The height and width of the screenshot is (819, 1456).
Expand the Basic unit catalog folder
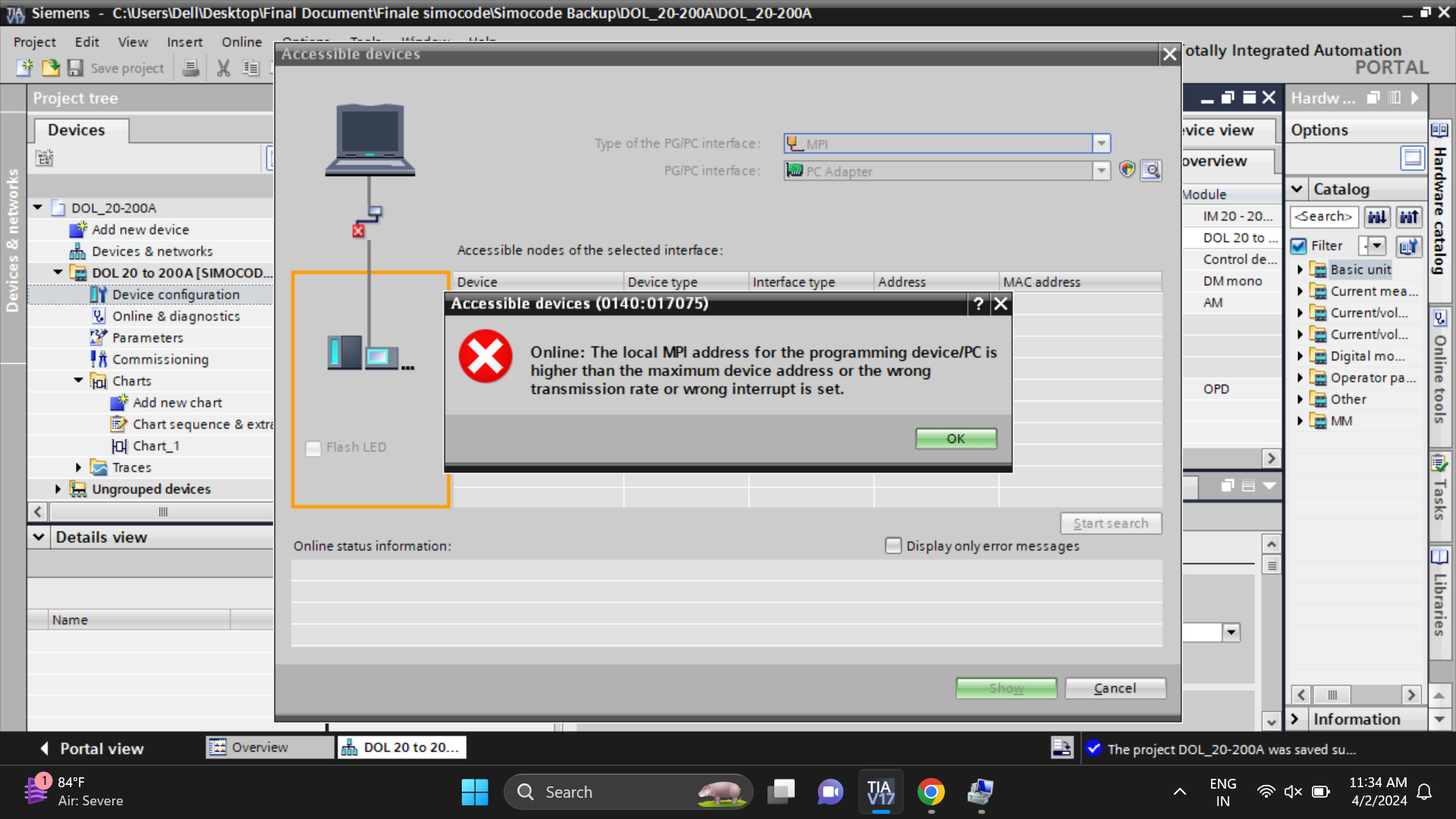click(1300, 270)
